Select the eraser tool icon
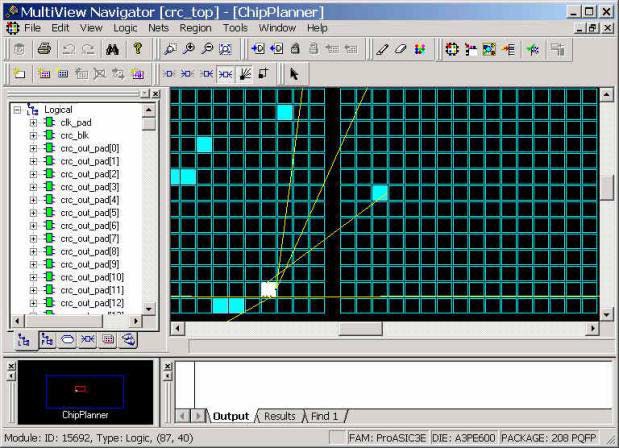Viewport: 619px width, 448px height. 400,49
